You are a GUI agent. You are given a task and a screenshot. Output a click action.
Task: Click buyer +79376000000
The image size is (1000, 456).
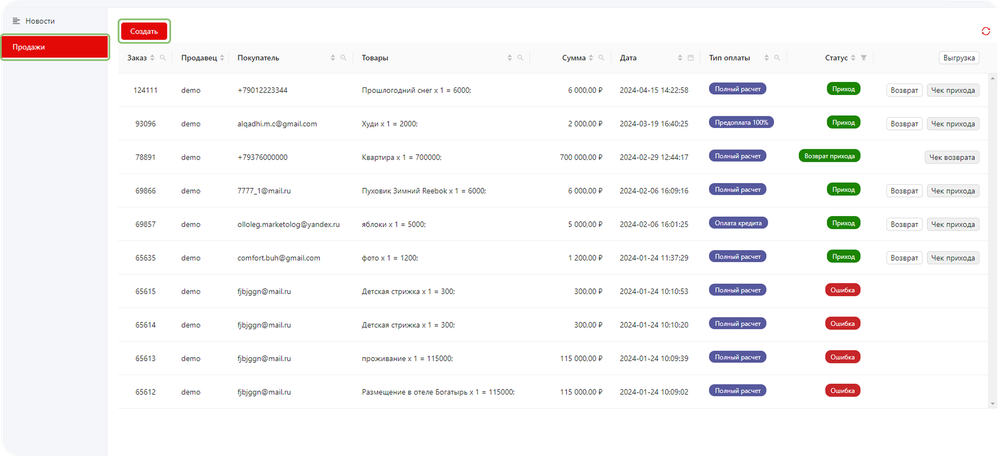click(262, 158)
